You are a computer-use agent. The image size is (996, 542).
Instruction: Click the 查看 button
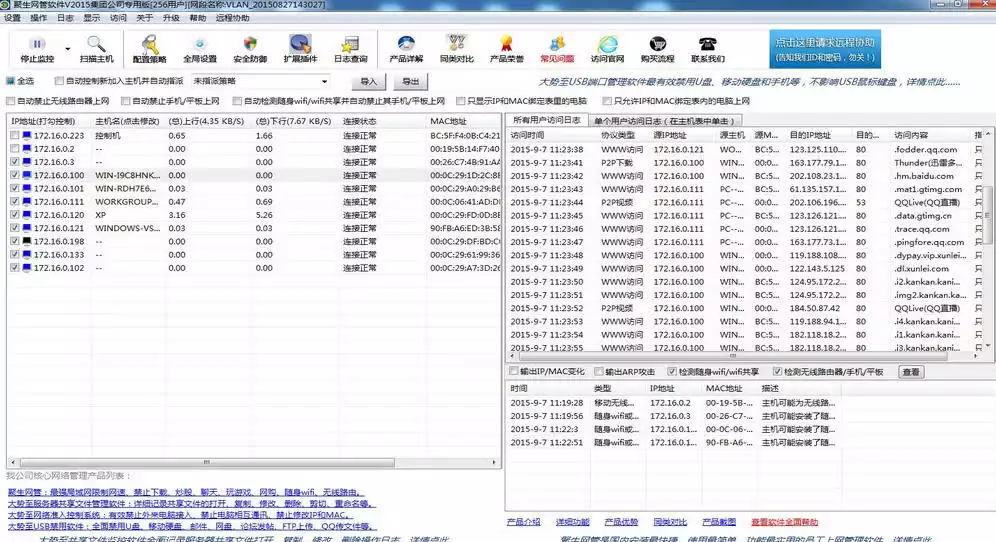click(911, 372)
